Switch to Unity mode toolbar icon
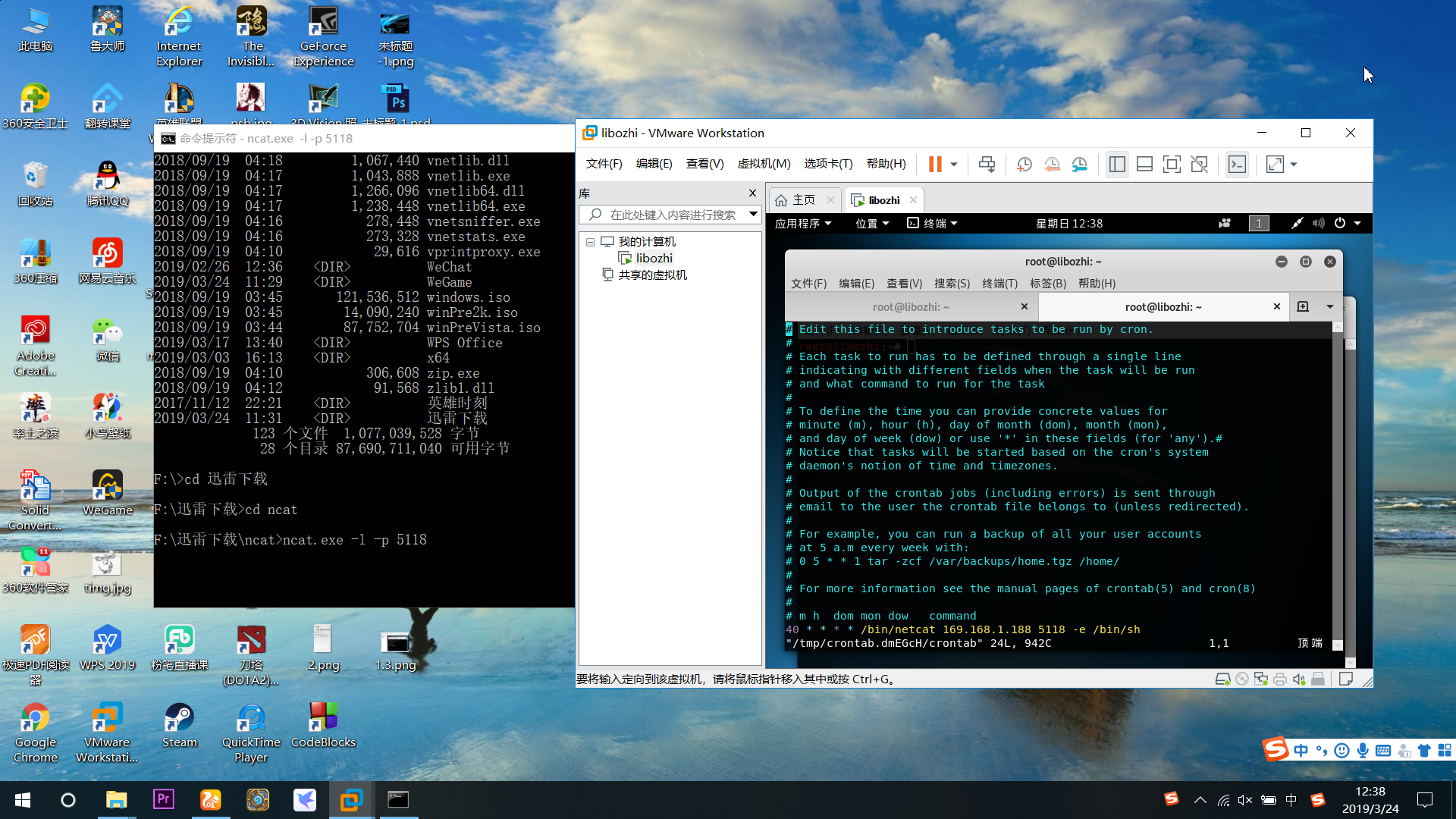Image resolution: width=1456 pixels, height=819 pixels. pyautogui.click(x=1199, y=164)
